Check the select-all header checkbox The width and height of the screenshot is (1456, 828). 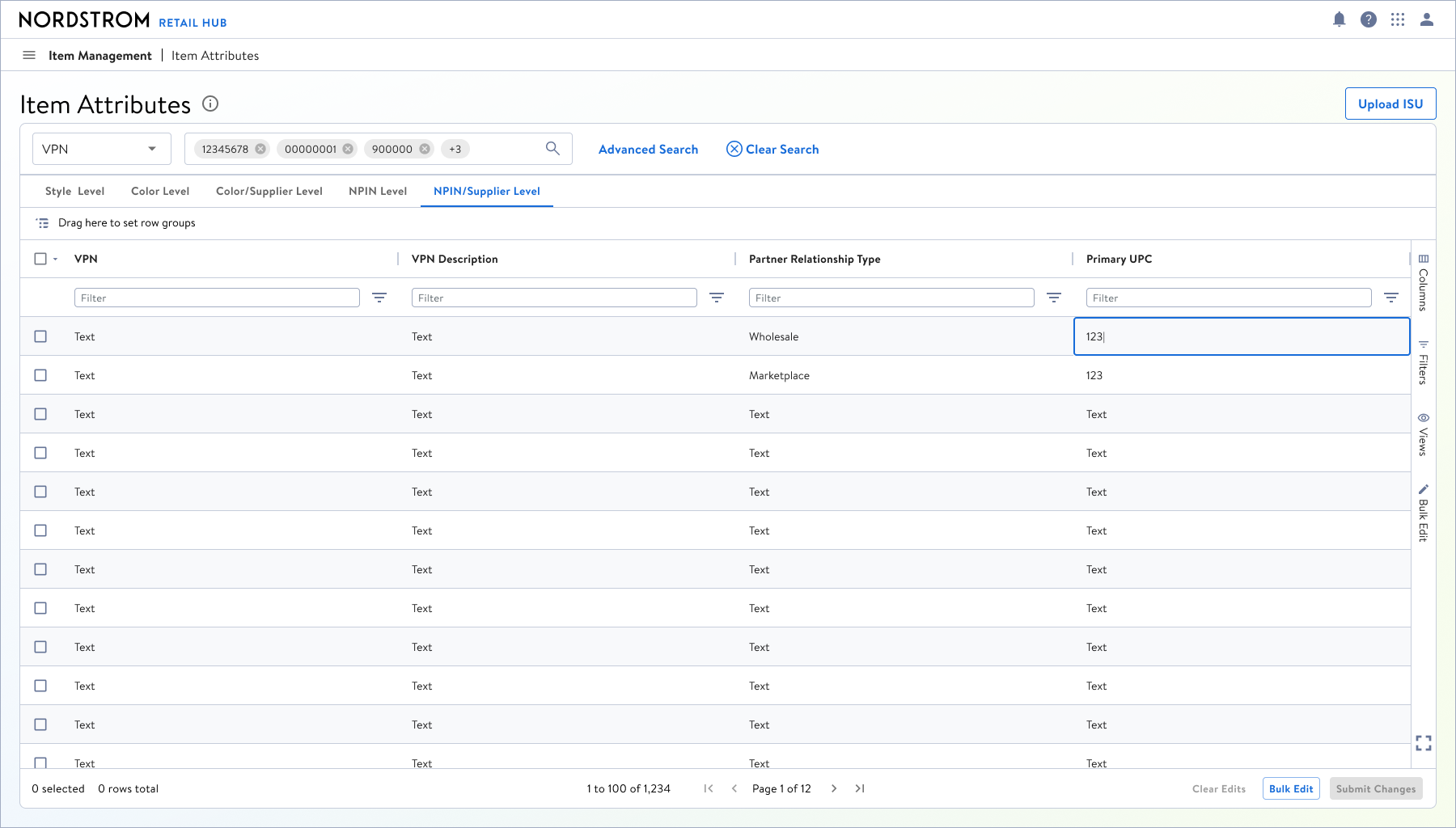click(x=40, y=259)
